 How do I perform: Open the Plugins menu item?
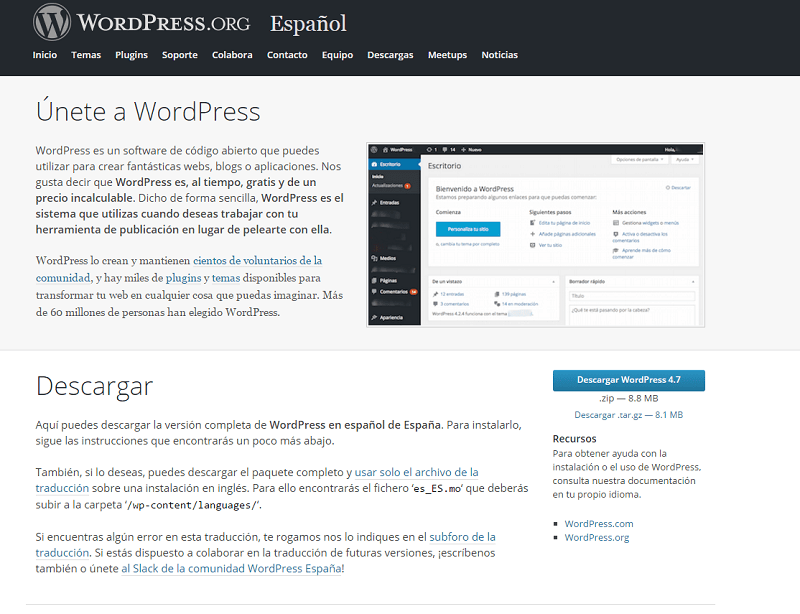[x=132, y=55]
